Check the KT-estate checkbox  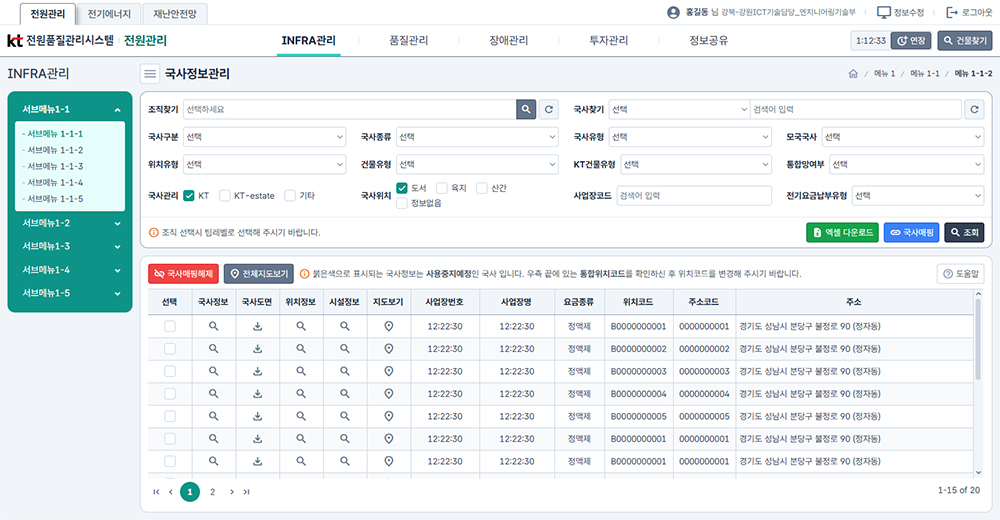pyautogui.click(x=225, y=196)
